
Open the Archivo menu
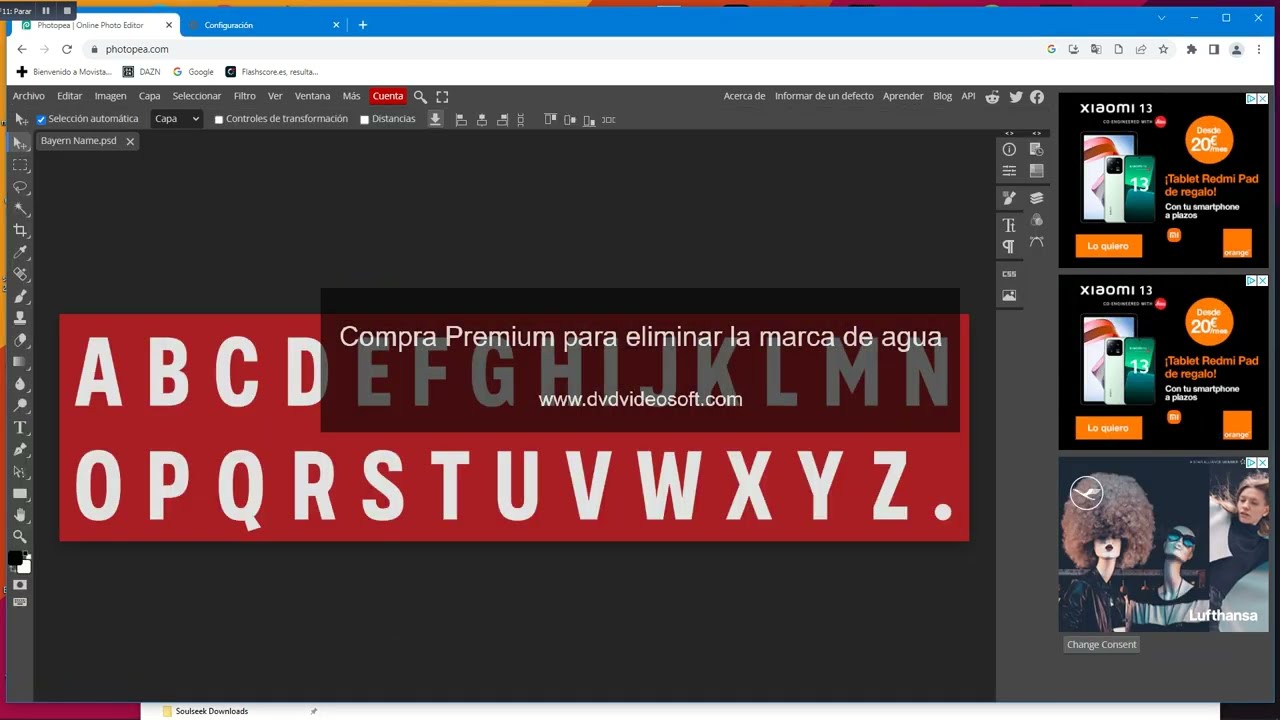29,96
